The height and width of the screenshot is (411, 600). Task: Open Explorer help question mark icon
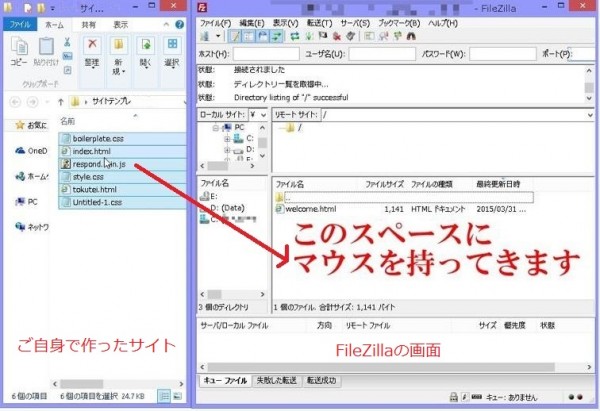click(x=179, y=24)
